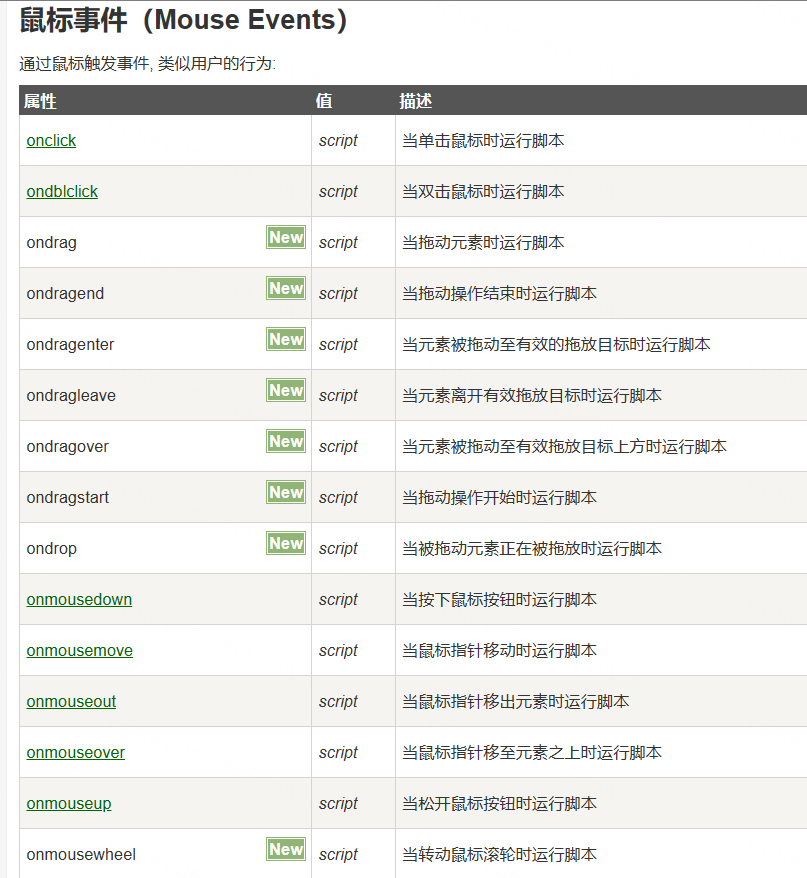Click the 描述 column header
807x878 pixels.
415,101
